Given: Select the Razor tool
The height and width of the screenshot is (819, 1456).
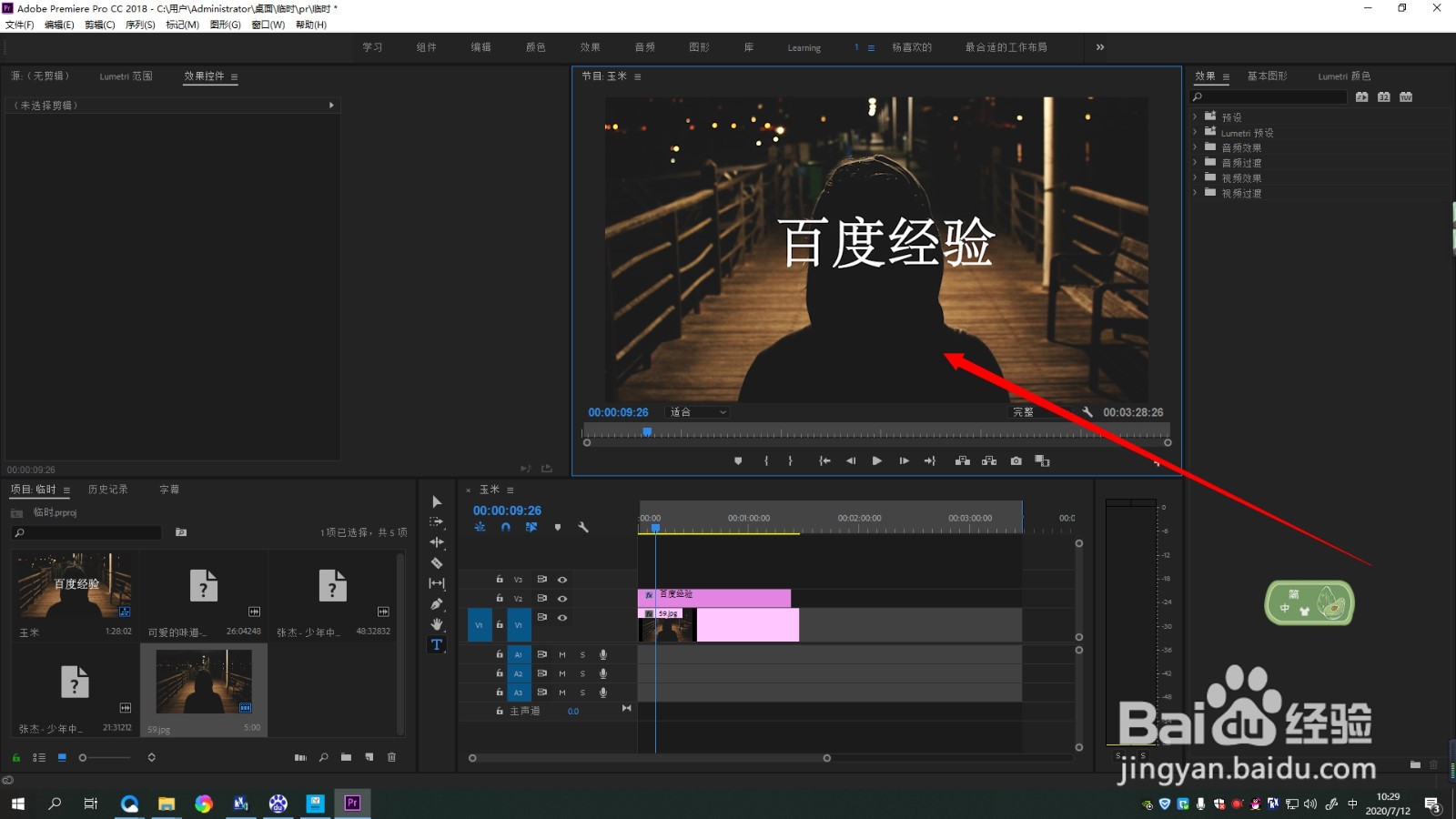Looking at the screenshot, I should point(437,563).
